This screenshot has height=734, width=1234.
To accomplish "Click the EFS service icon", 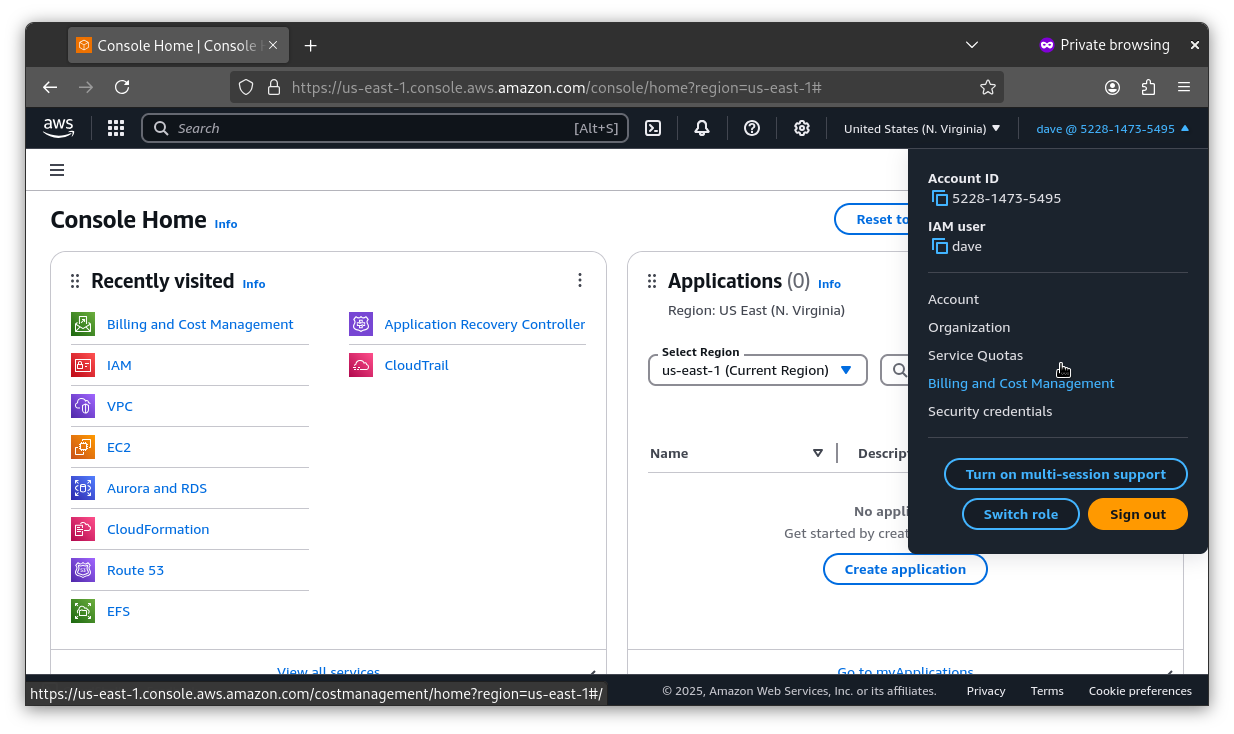I will pyautogui.click(x=83, y=611).
